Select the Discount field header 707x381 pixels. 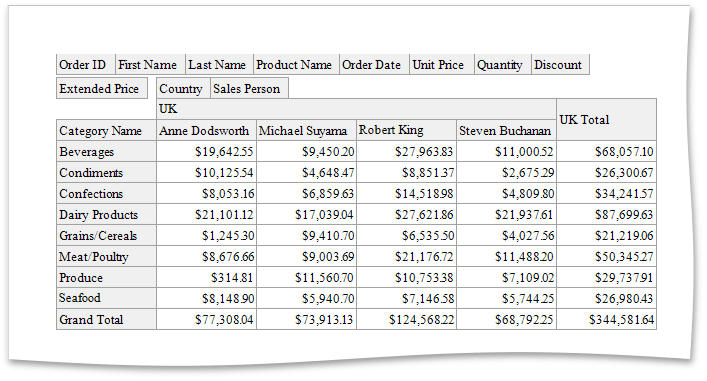[560, 64]
